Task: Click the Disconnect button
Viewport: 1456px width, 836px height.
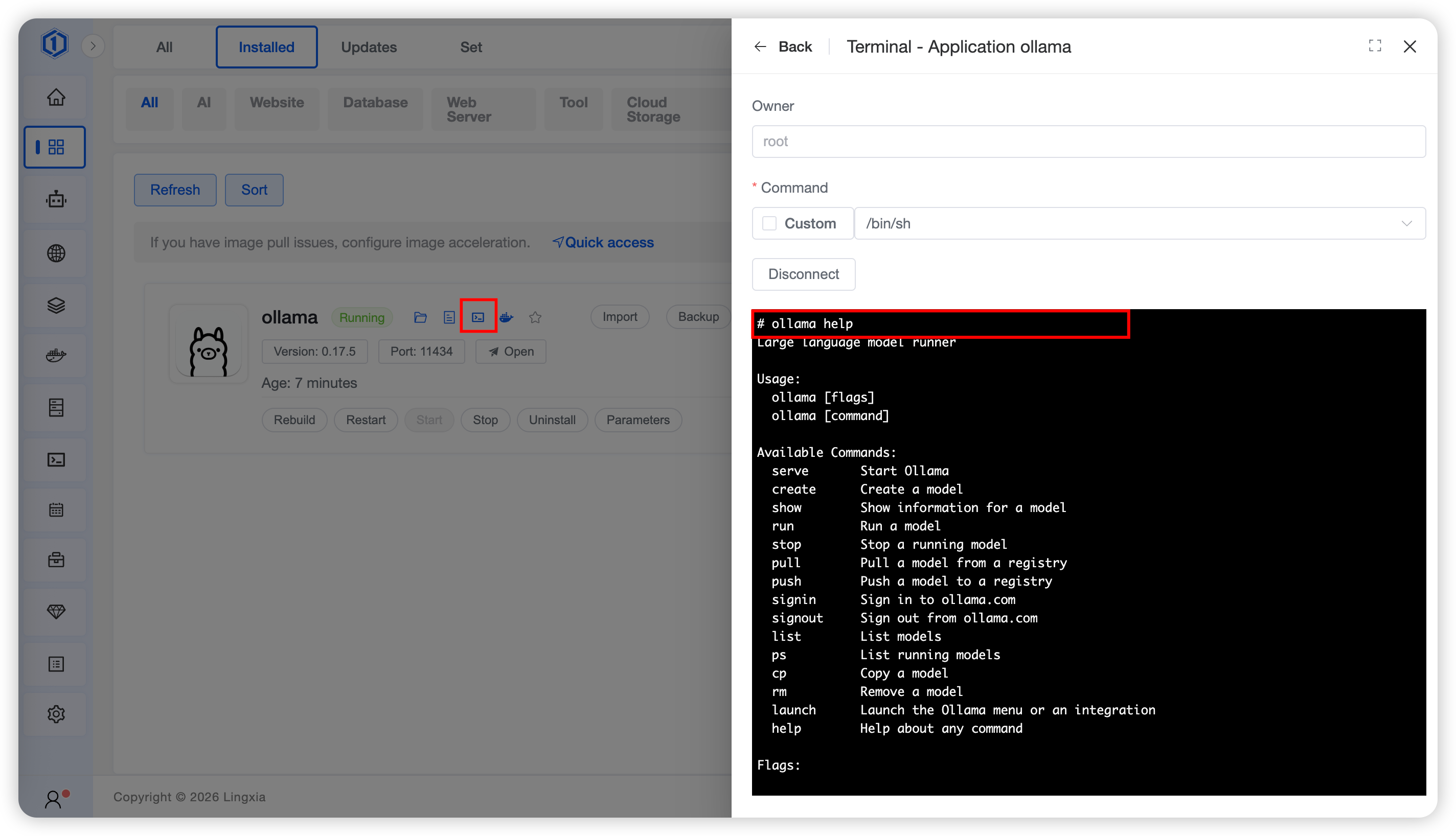Action: click(803, 274)
